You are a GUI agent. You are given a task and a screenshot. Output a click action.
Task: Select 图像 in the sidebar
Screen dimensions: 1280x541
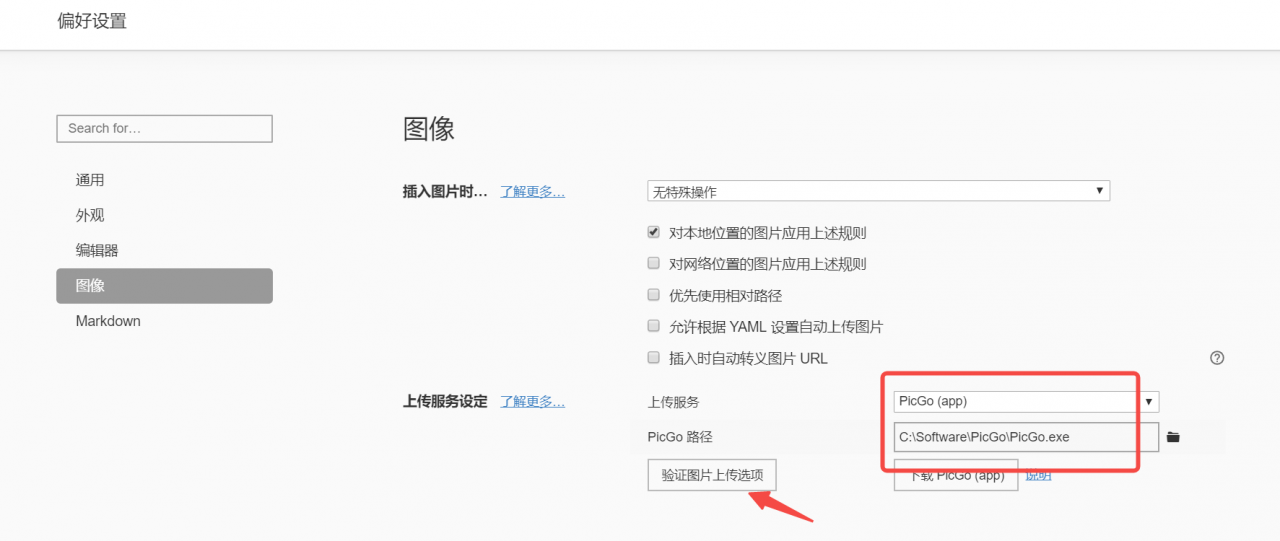click(x=164, y=286)
